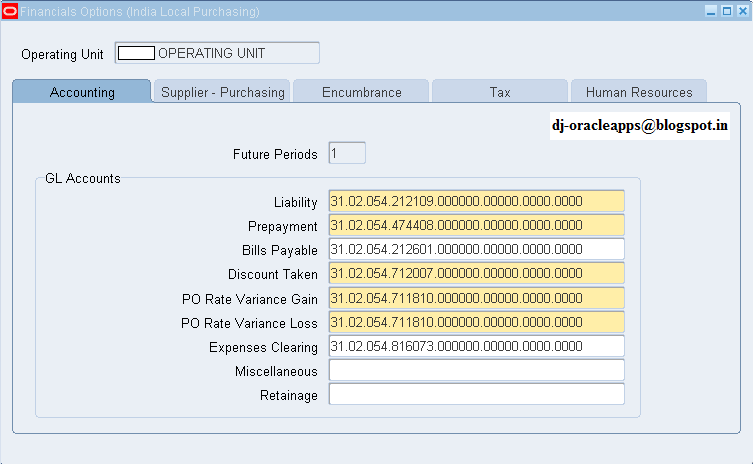Click the PO Rate Variance Loss label

pyautogui.click(x=249, y=323)
